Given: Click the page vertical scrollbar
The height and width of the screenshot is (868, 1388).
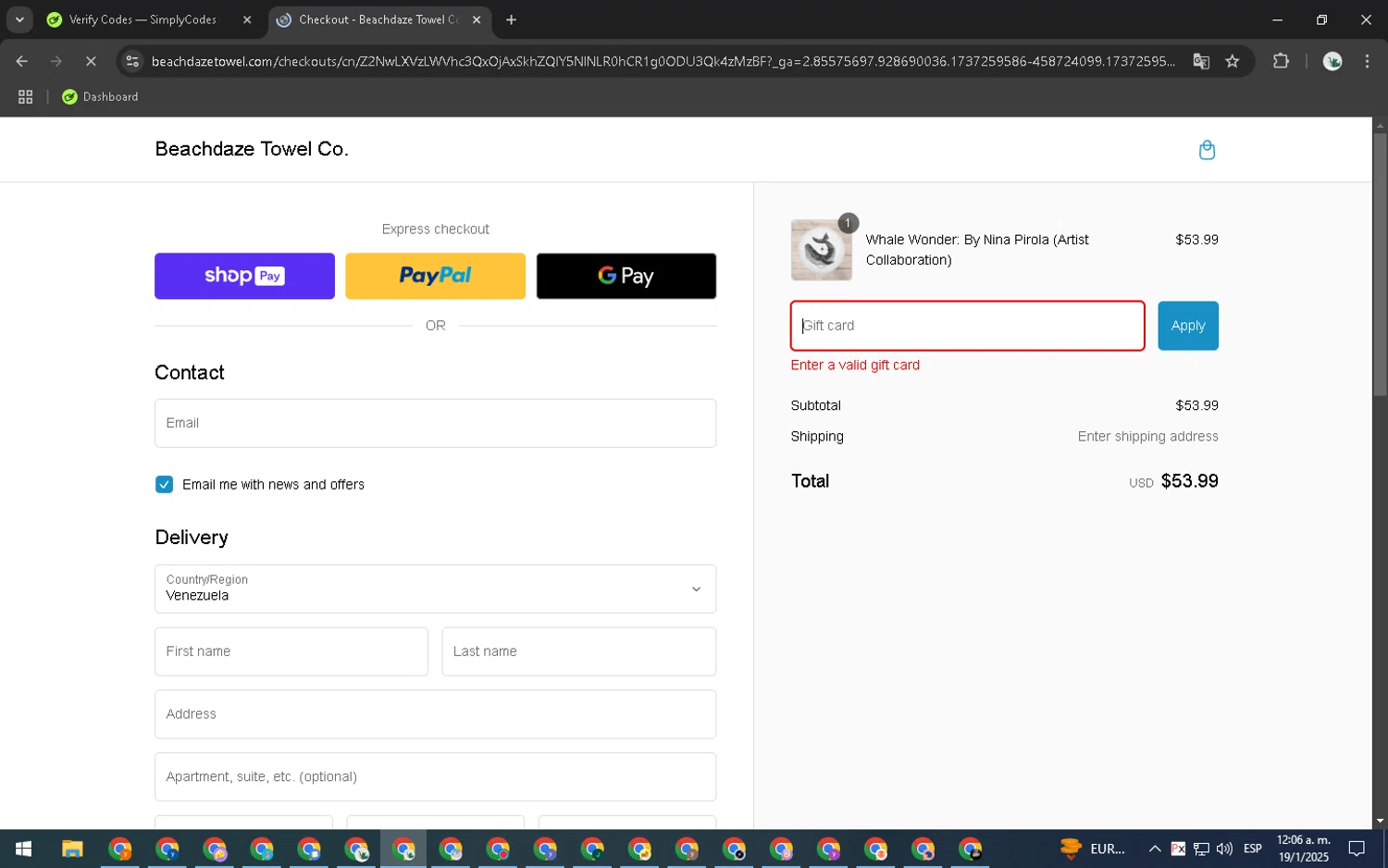Looking at the screenshot, I should [1380, 264].
